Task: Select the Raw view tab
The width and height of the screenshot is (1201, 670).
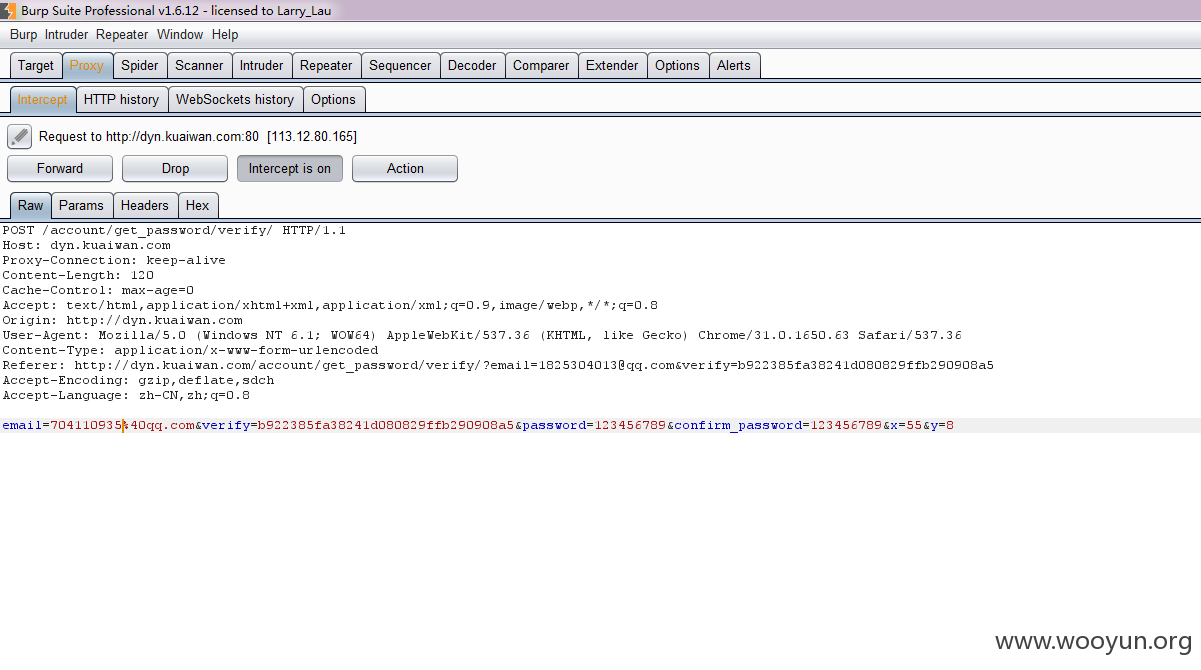Action: coord(31,206)
